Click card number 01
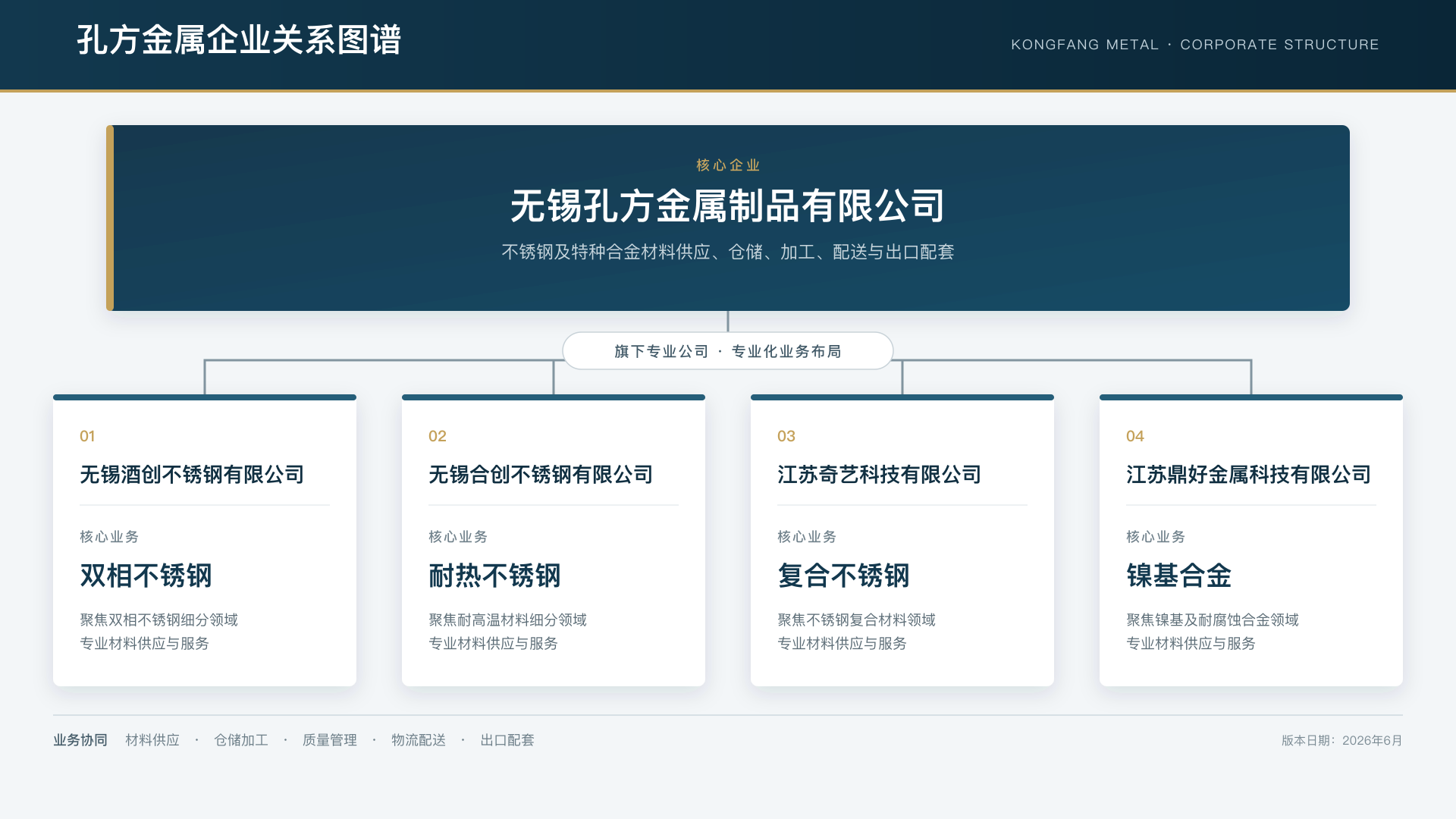 (87, 436)
